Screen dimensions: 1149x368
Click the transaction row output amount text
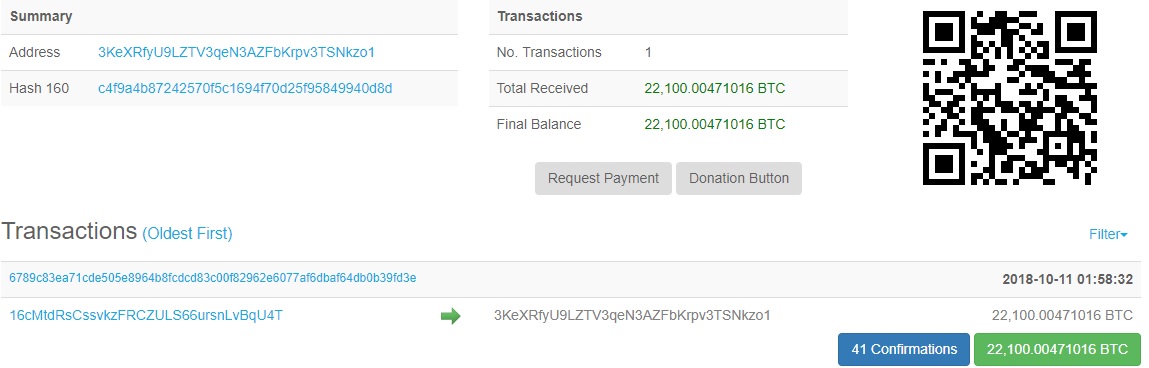click(1063, 315)
